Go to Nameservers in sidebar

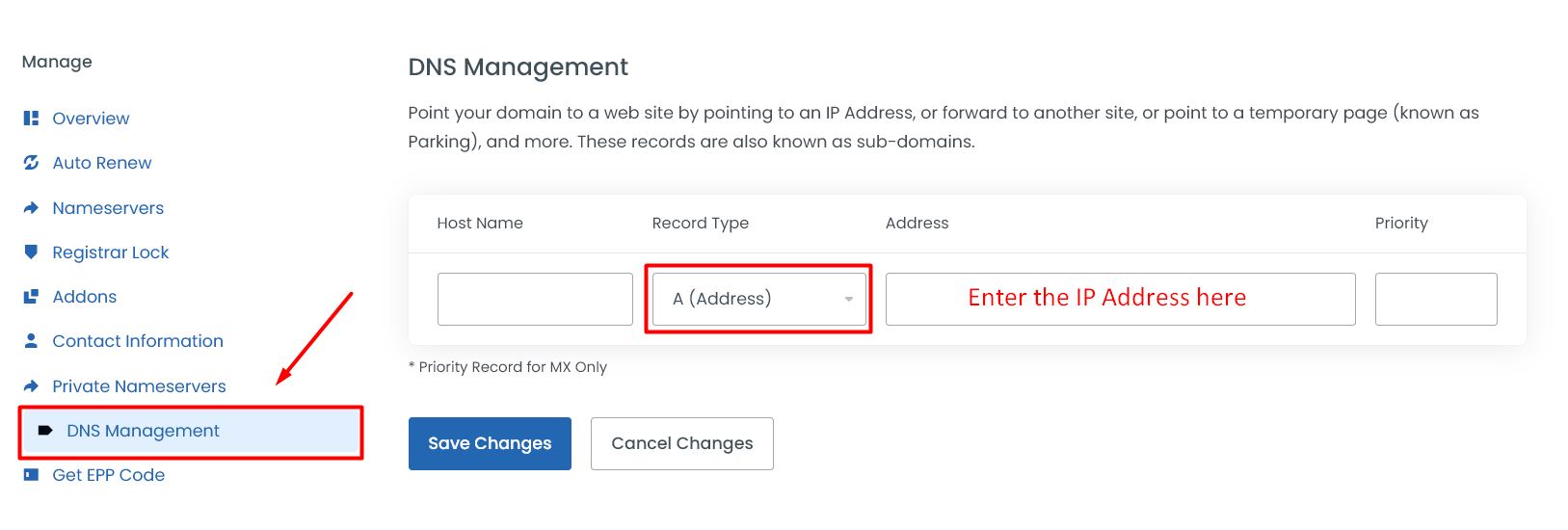pyautogui.click(x=108, y=208)
